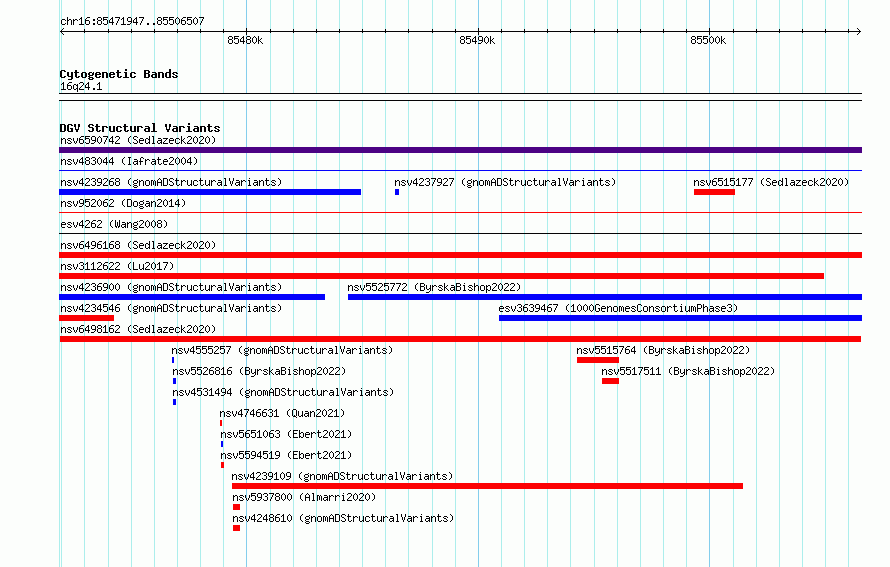Select the small red nsv5937800 marker

click(x=236, y=507)
